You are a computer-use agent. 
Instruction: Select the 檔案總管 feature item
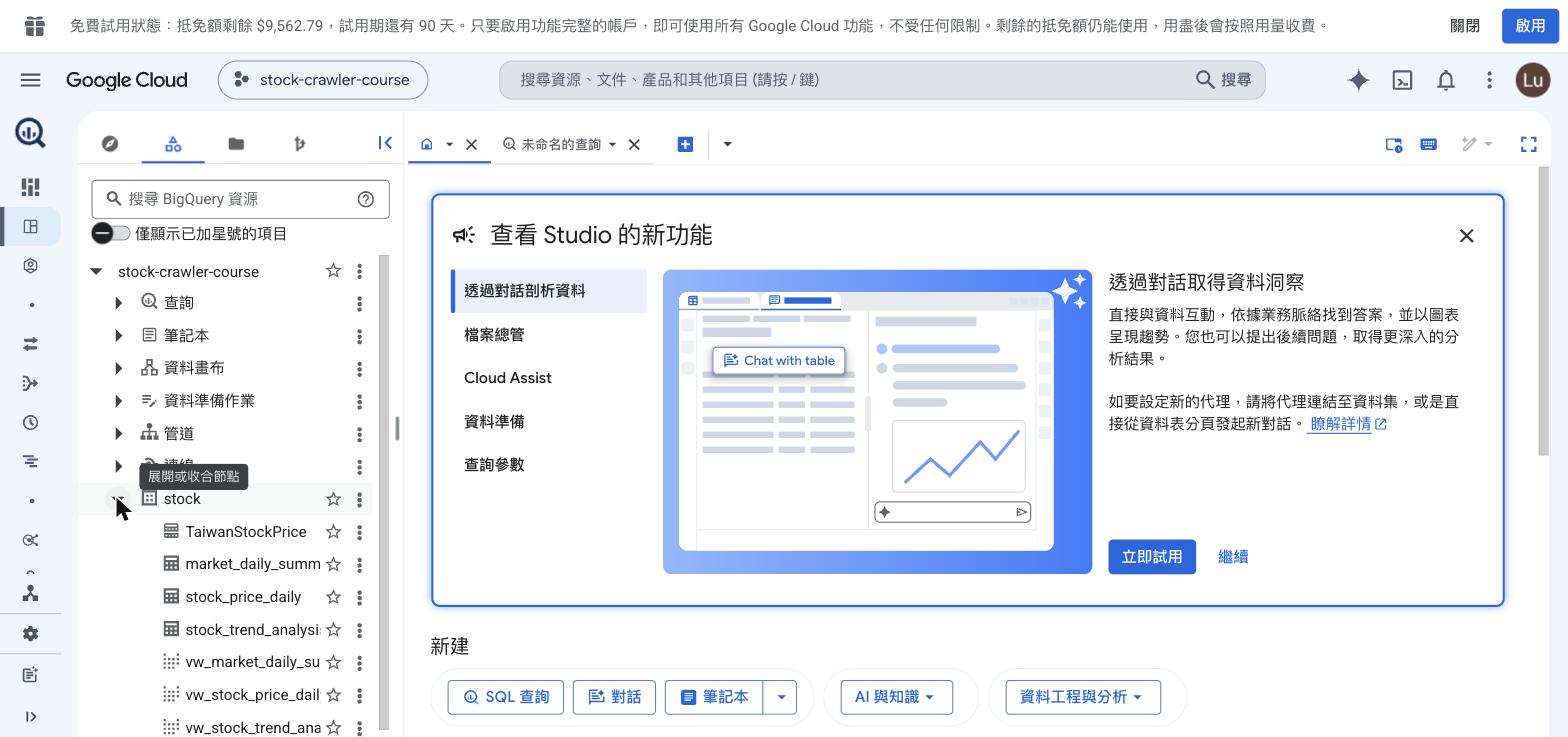click(549, 334)
